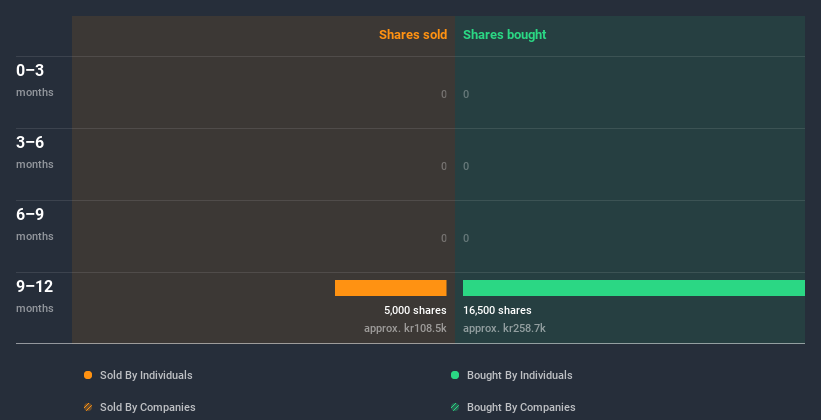Click the 3–6 months row label
Screen dimensions: 821x420
click(35, 152)
